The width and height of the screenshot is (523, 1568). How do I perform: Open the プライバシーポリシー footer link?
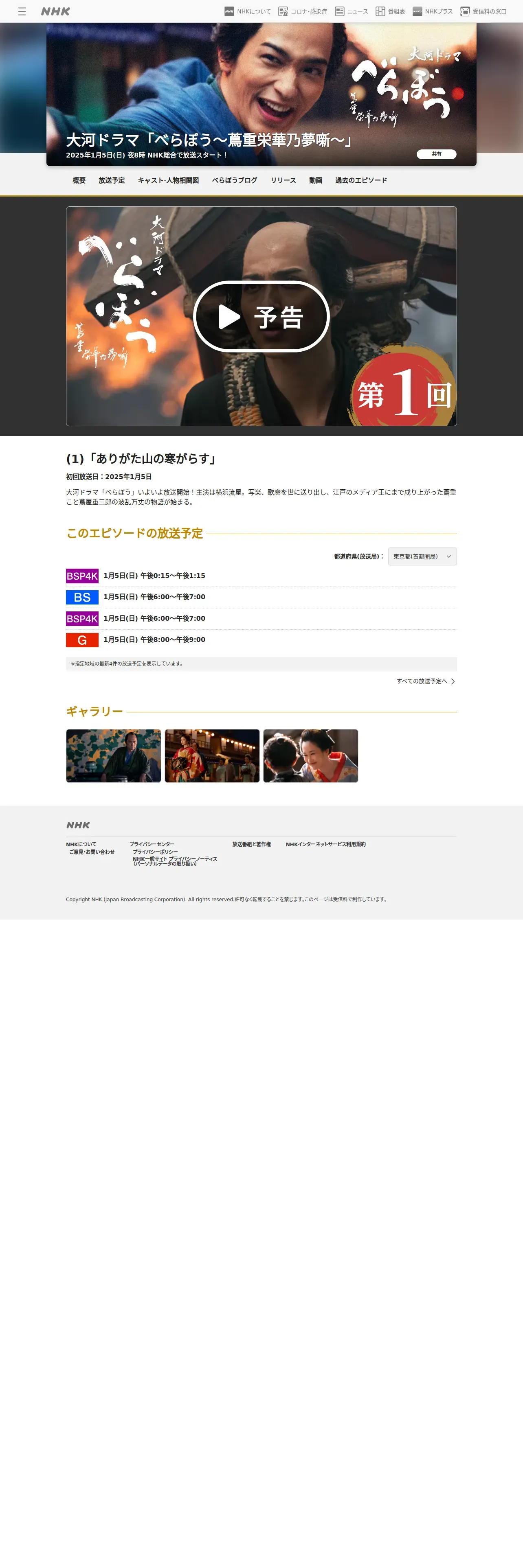point(155,852)
